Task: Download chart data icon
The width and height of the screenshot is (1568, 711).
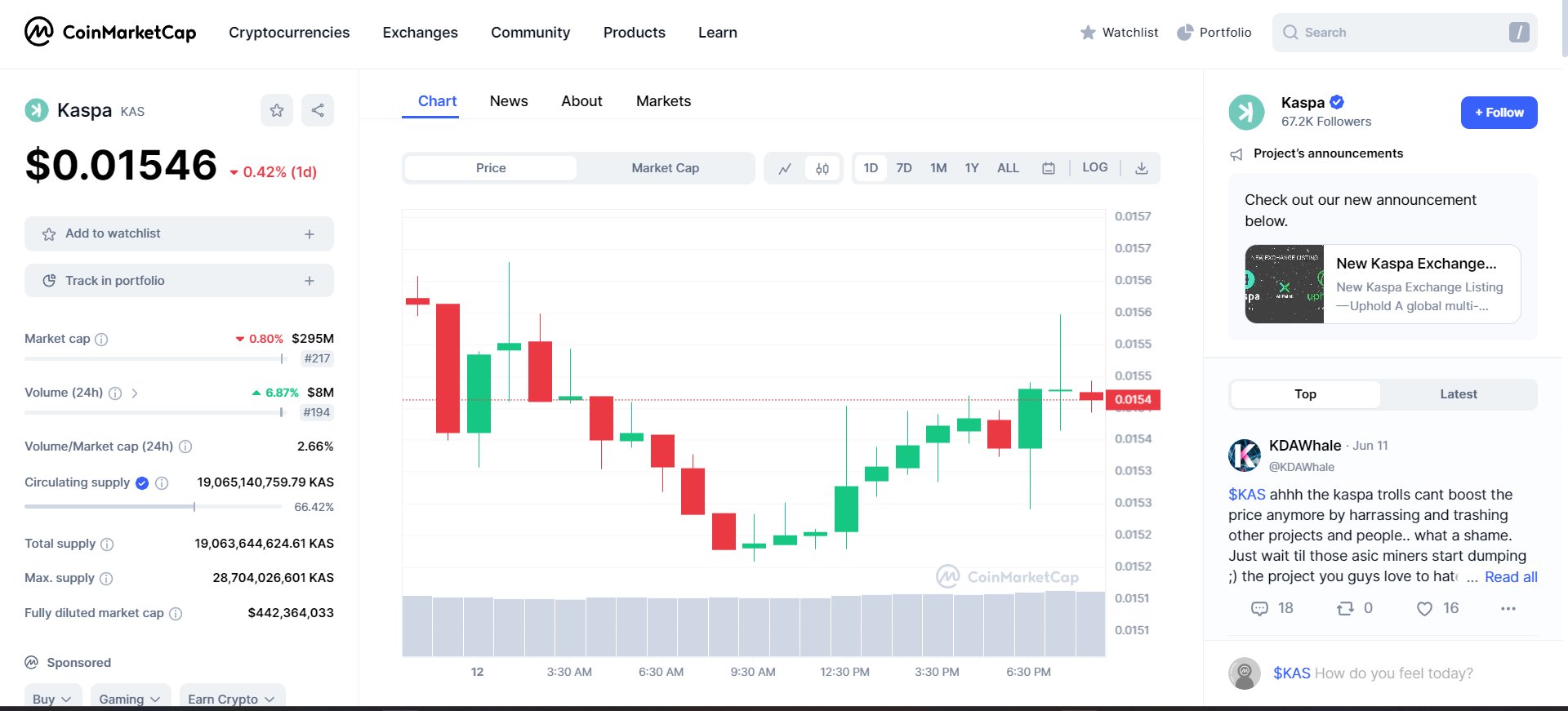Action: (1142, 168)
